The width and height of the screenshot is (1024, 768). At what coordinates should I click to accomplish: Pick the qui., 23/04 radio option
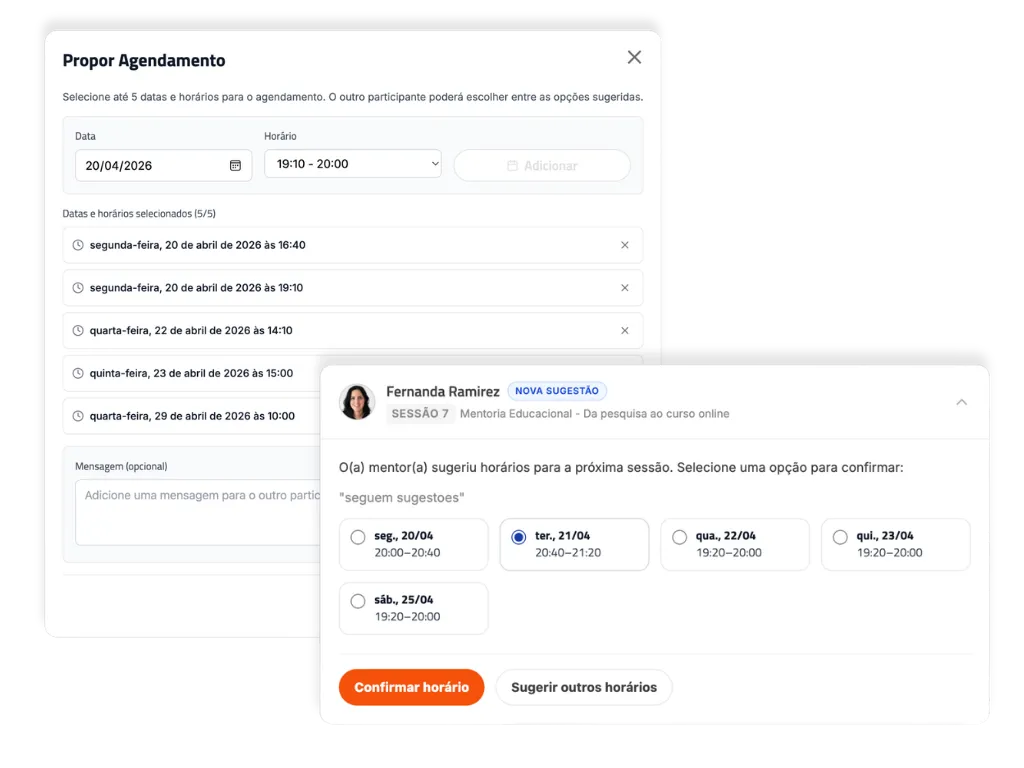pyautogui.click(x=840, y=537)
